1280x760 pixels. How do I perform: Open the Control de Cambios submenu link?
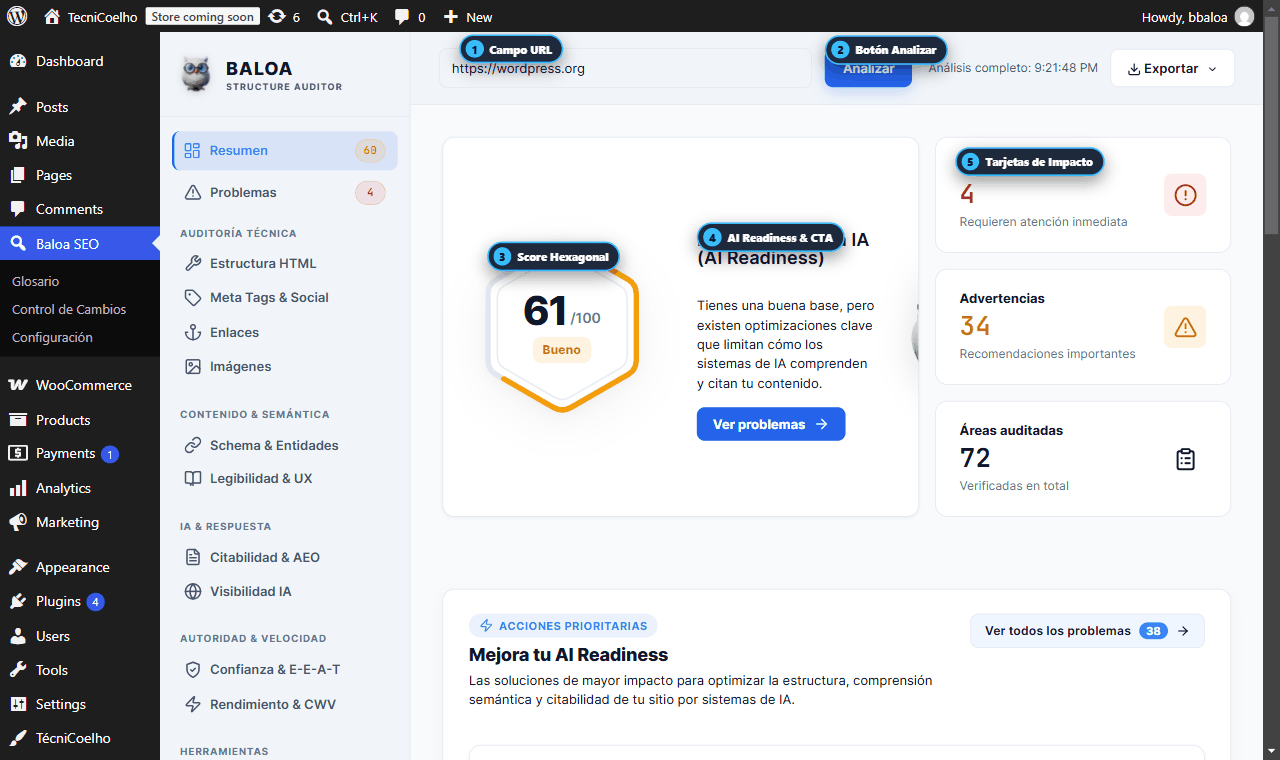[x=69, y=309]
